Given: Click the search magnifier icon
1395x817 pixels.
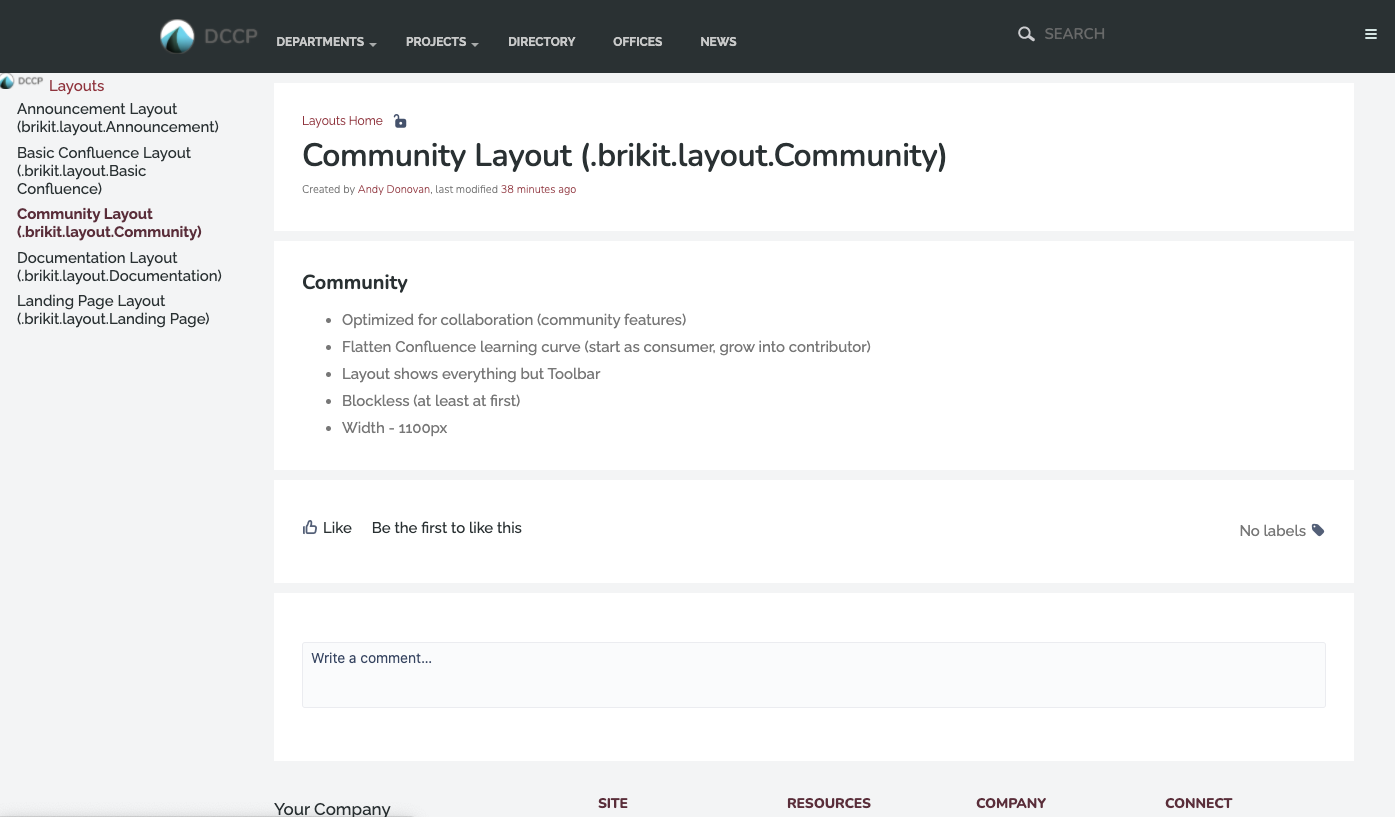Looking at the screenshot, I should (1026, 34).
